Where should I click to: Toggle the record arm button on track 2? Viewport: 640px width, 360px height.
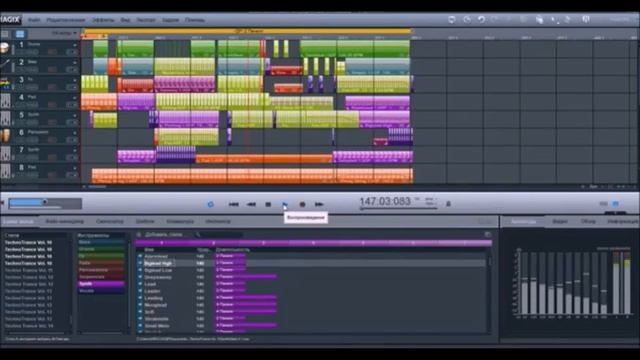coord(52,69)
